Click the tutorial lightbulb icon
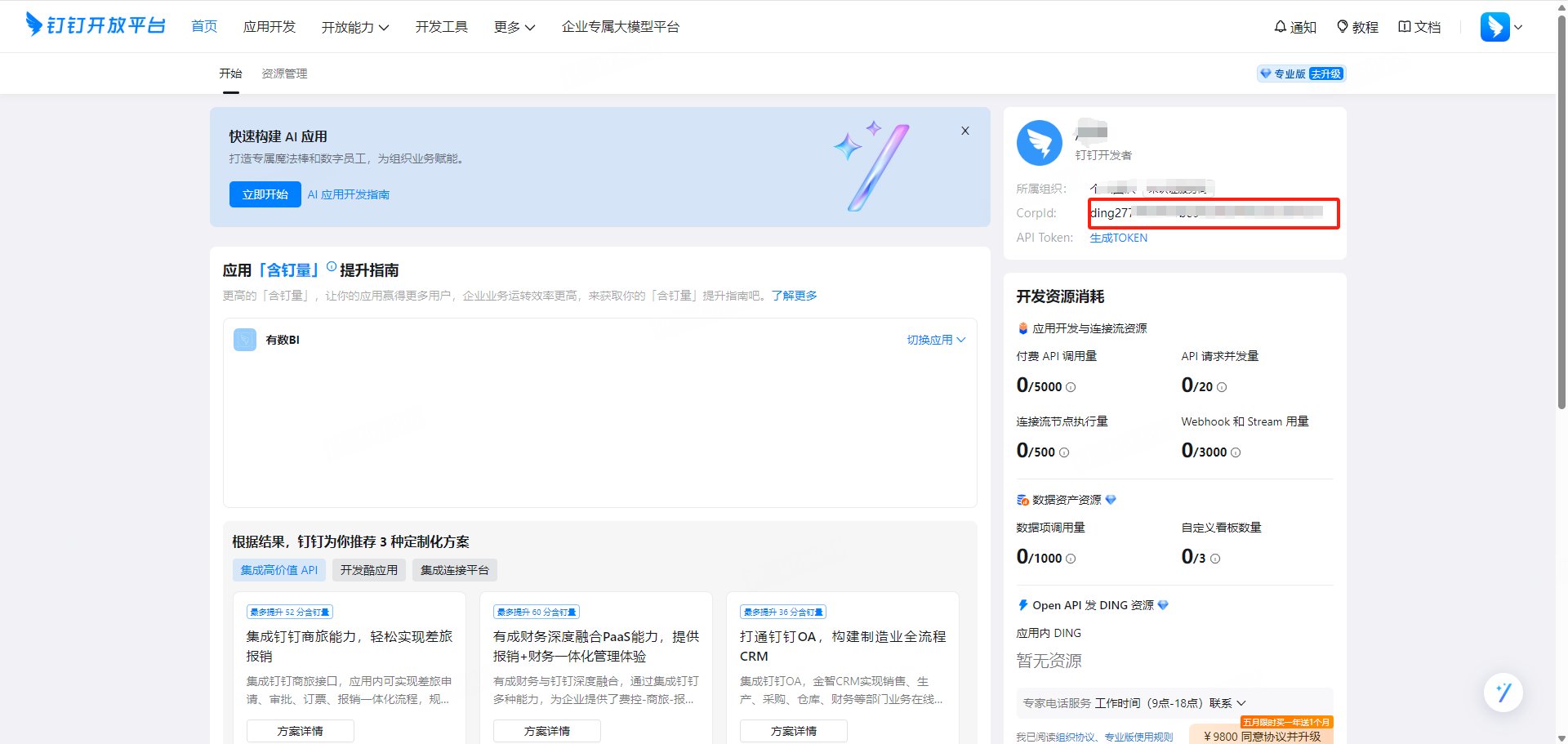This screenshot has width=1568, height=744. click(1342, 27)
